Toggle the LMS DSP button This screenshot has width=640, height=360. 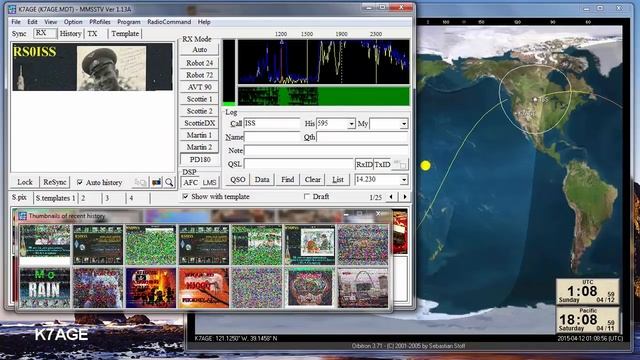coord(209,182)
